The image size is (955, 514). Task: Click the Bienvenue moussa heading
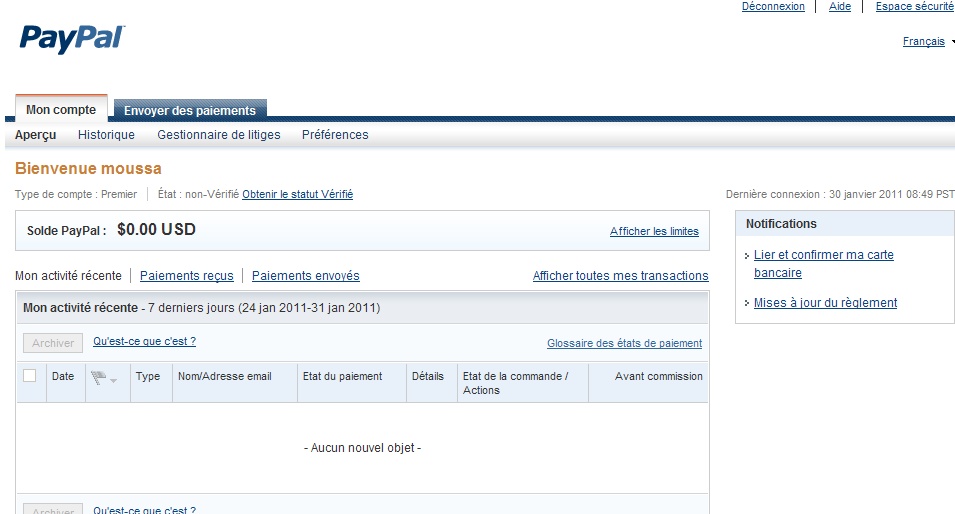[88, 169]
